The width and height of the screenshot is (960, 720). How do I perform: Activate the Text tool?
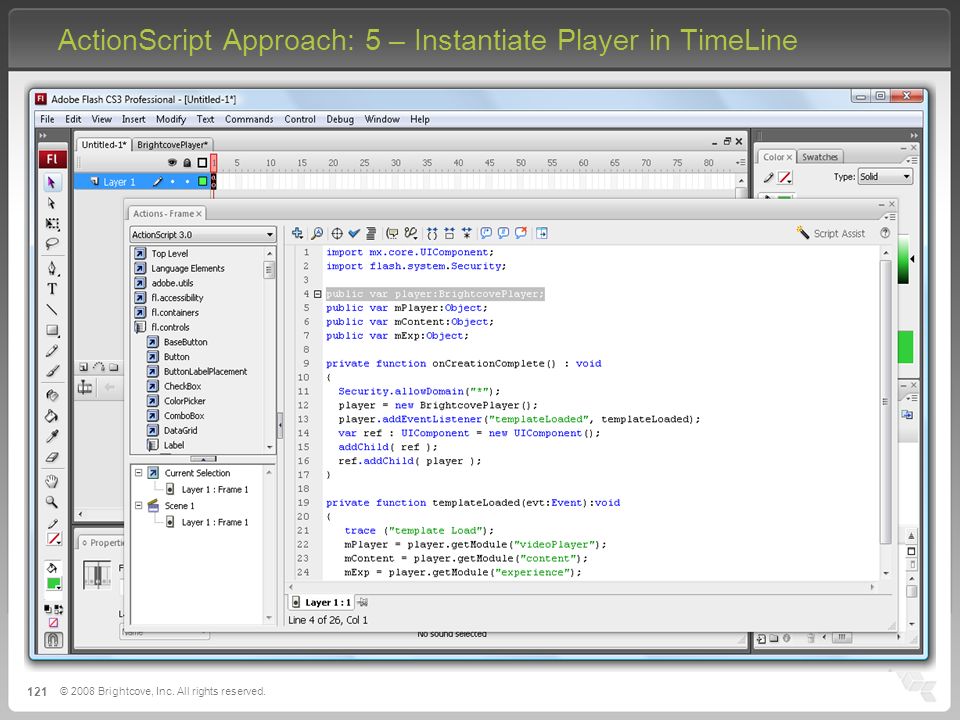click(x=52, y=289)
